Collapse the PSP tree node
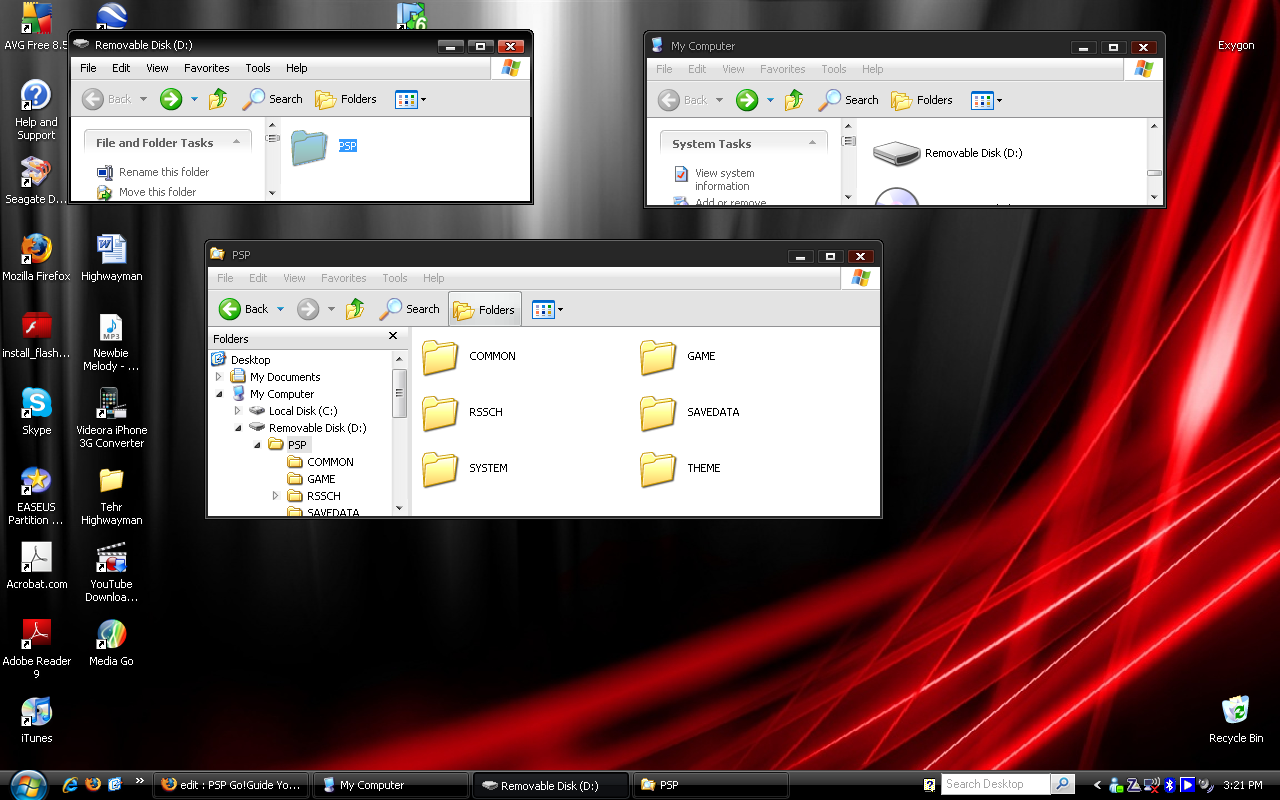 point(257,445)
